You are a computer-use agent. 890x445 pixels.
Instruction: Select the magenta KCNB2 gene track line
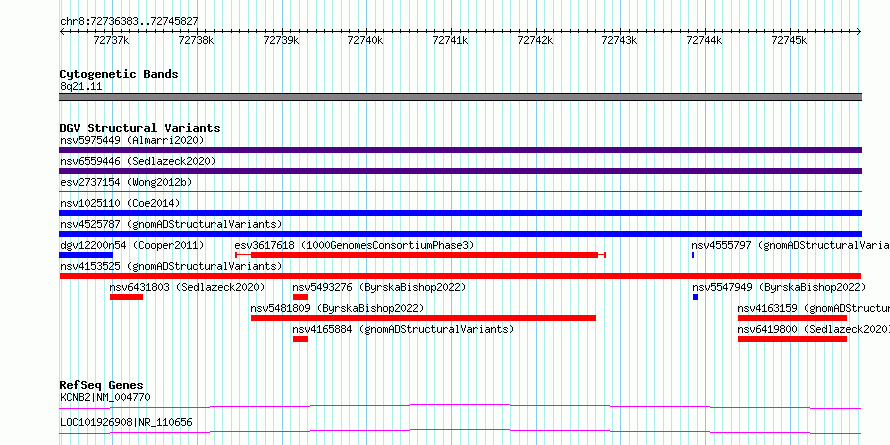tap(460, 406)
